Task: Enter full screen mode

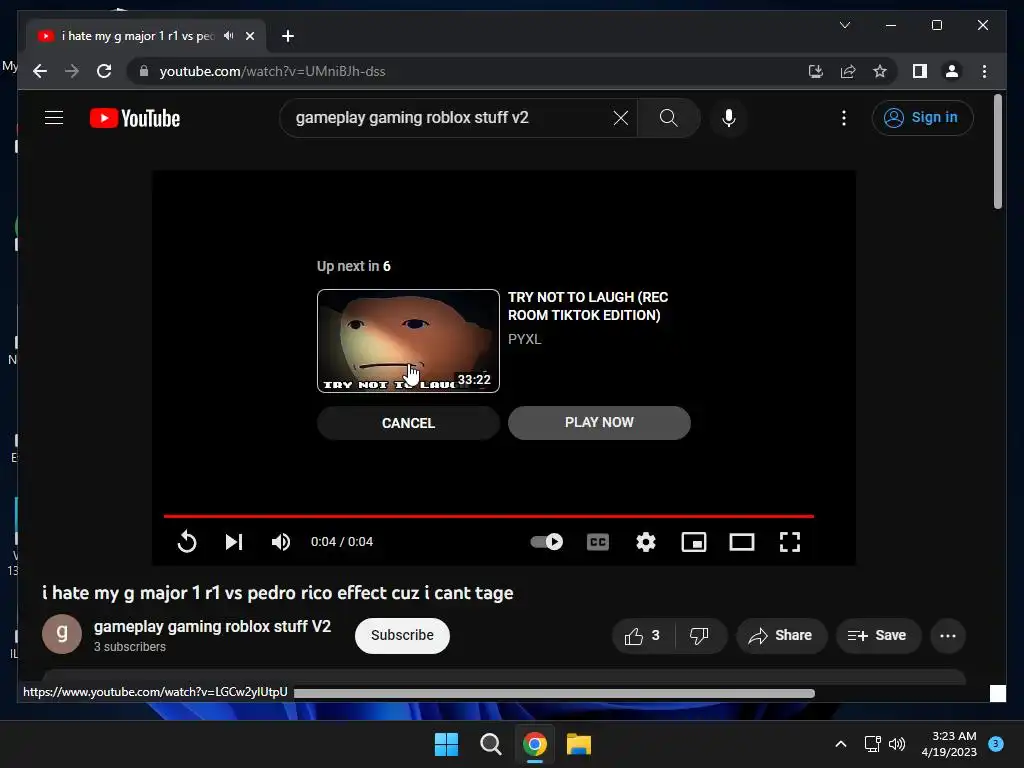Action: coord(790,542)
